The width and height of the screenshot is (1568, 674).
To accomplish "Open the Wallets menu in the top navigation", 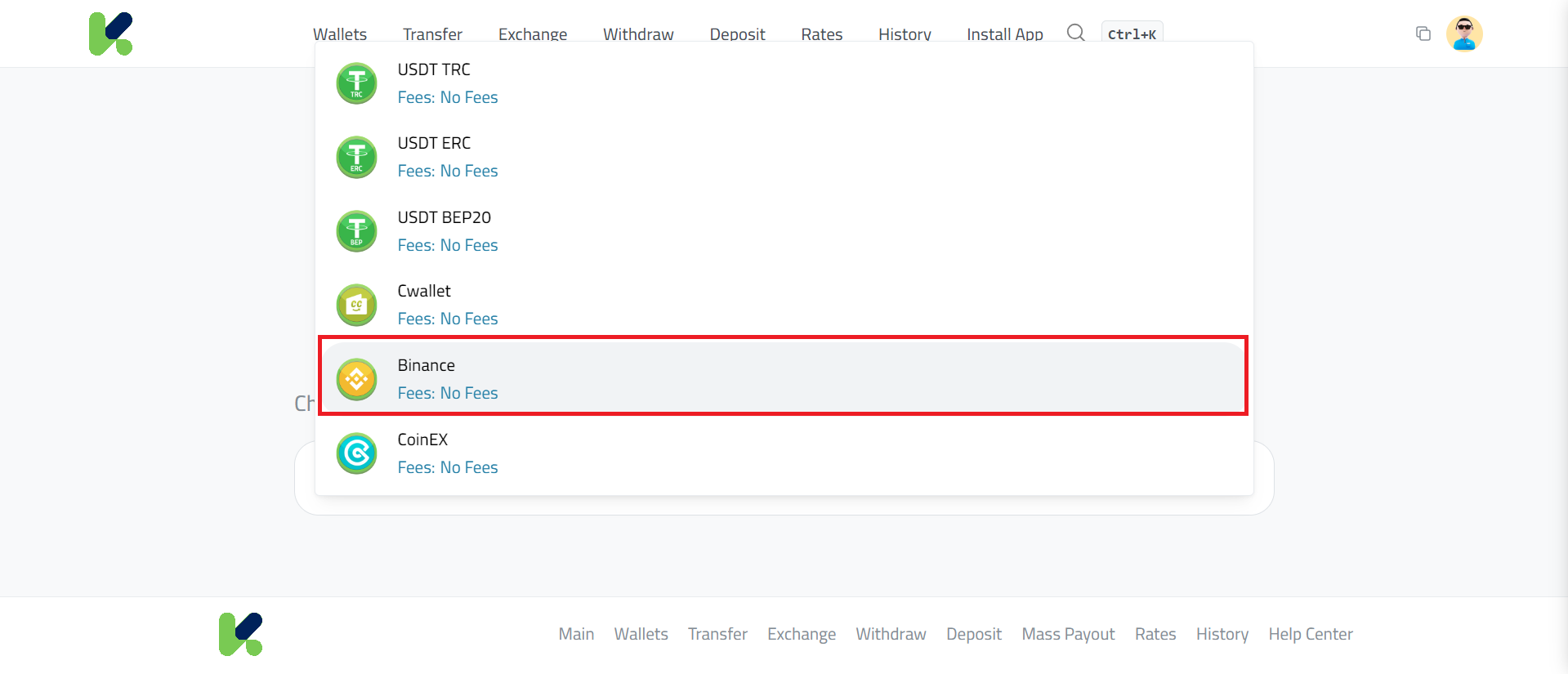I will (x=340, y=34).
